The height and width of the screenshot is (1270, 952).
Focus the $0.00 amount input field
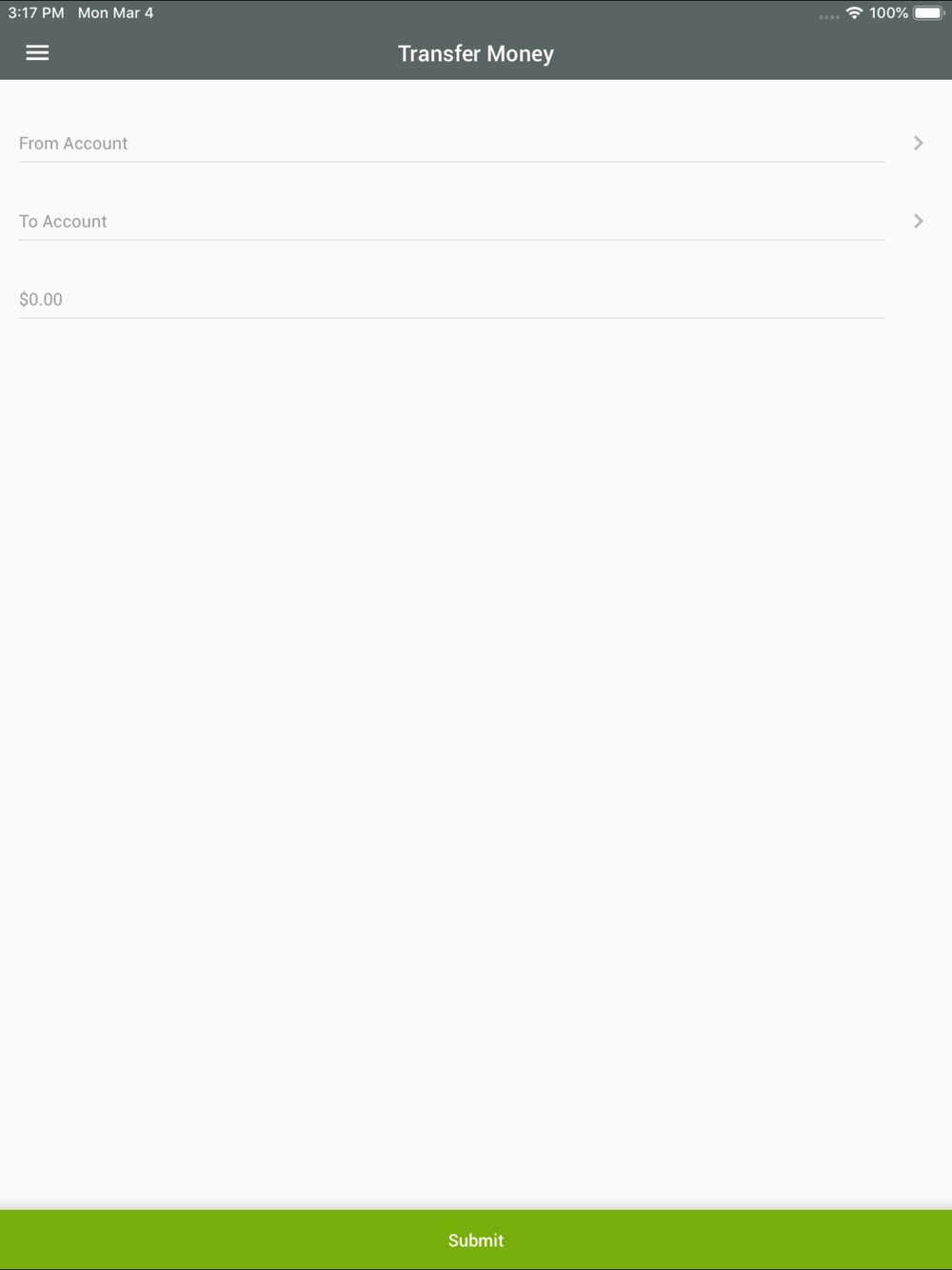451,299
